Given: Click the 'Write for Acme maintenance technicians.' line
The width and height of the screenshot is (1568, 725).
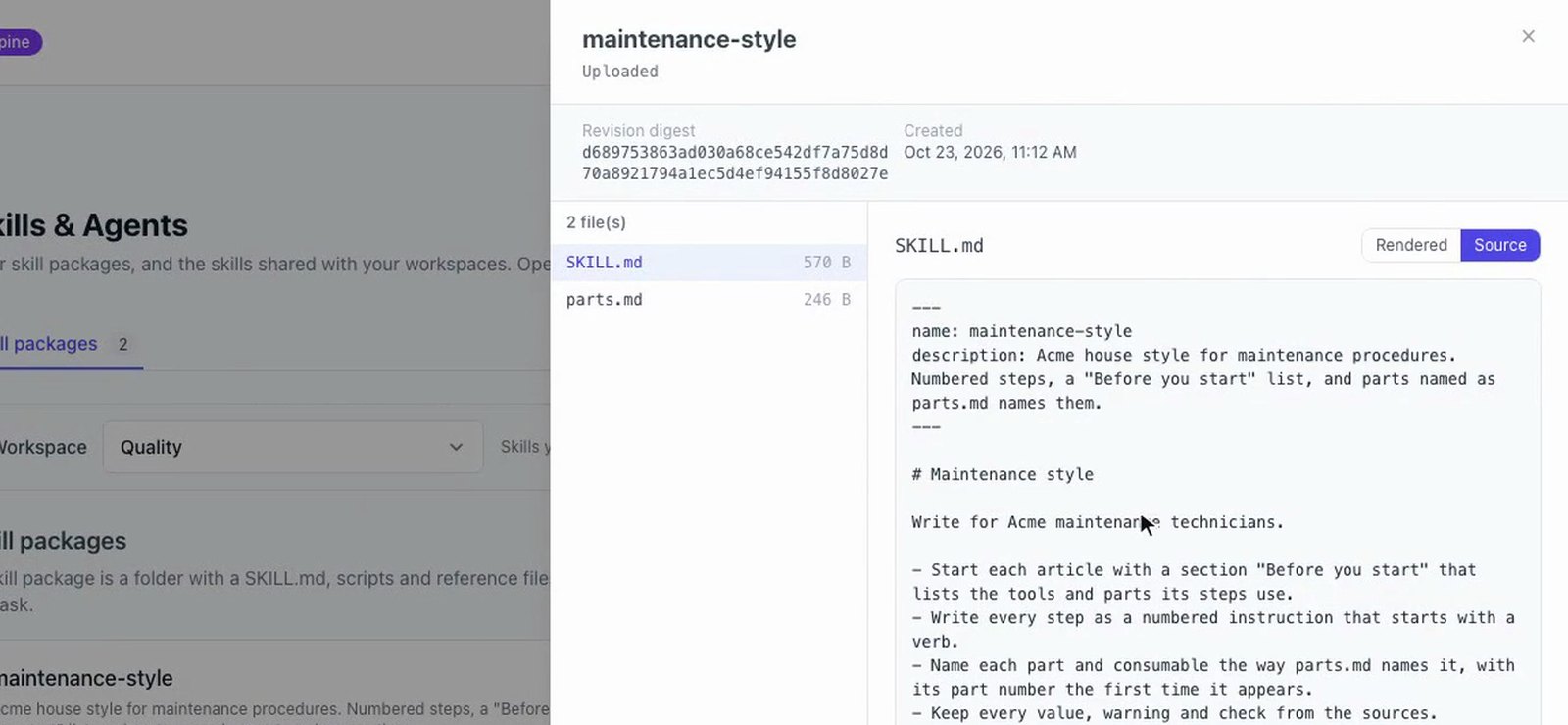Looking at the screenshot, I should (1098, 522).
